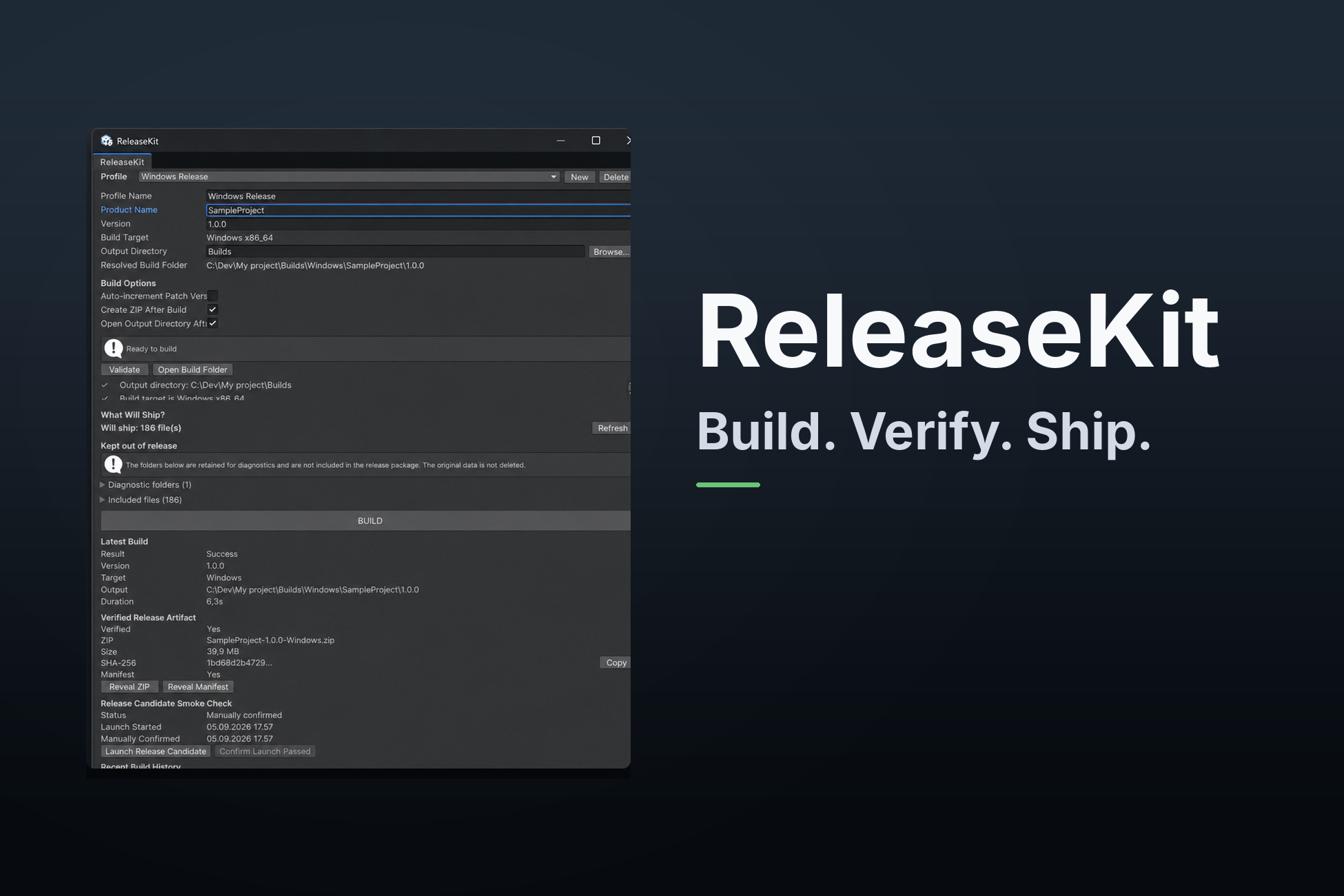This screenshot has width=1344, height=896.
Task: Open the Profile dropdown showing Windows Release
Action: 349,177
